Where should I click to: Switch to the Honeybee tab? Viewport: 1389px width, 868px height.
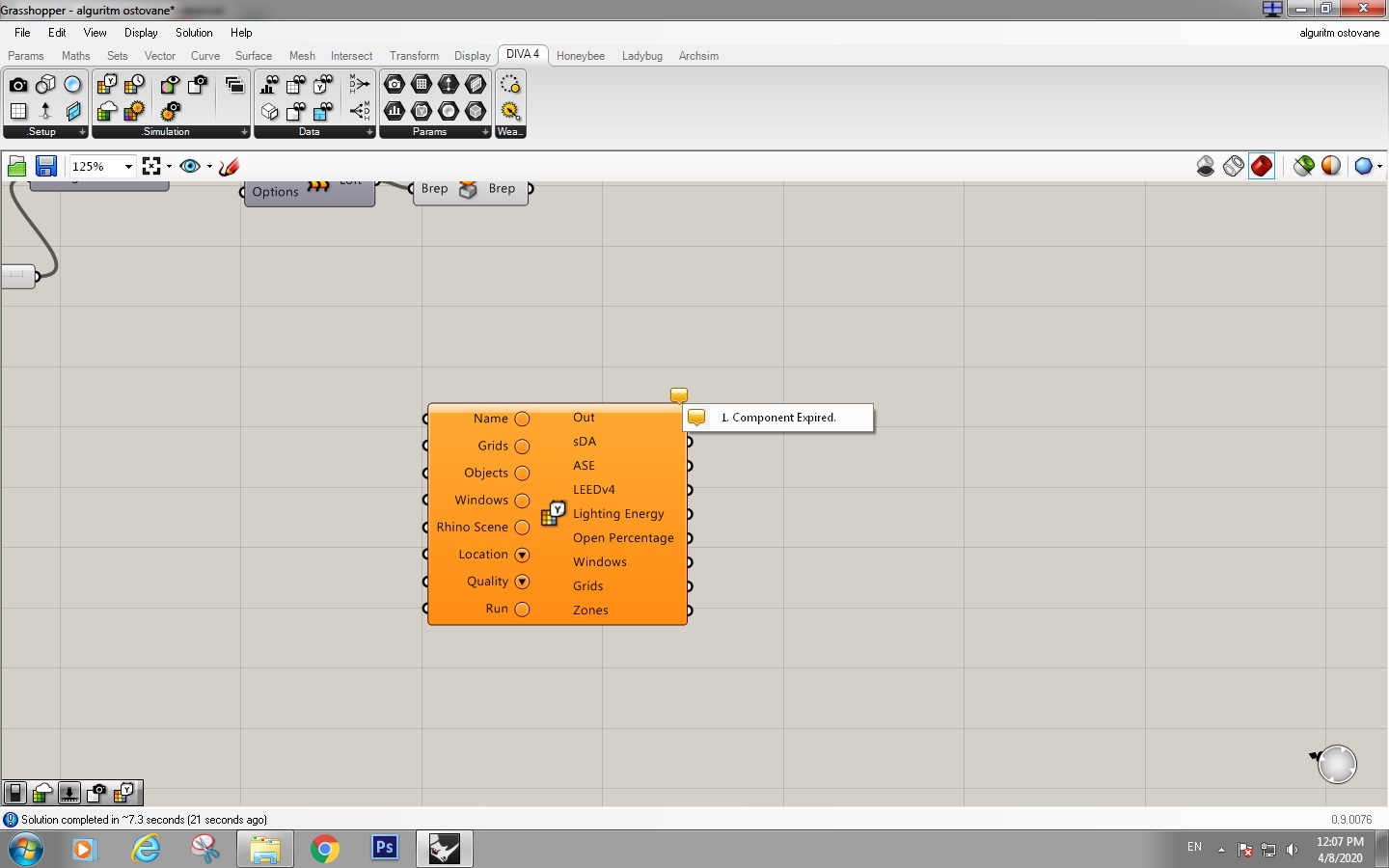(x=581, y=56)
